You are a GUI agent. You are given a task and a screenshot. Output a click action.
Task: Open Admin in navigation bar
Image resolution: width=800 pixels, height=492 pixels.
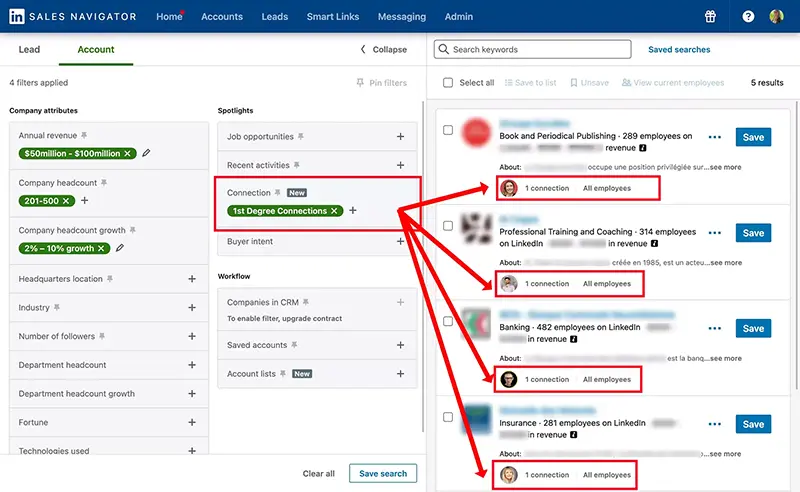(x=459, y=16)
